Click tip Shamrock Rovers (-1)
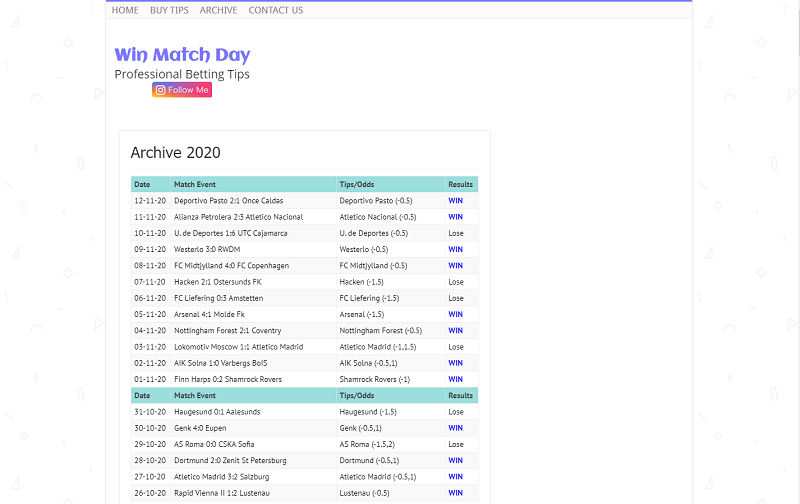This screenshot has height=504, width=800. point(374,380)
